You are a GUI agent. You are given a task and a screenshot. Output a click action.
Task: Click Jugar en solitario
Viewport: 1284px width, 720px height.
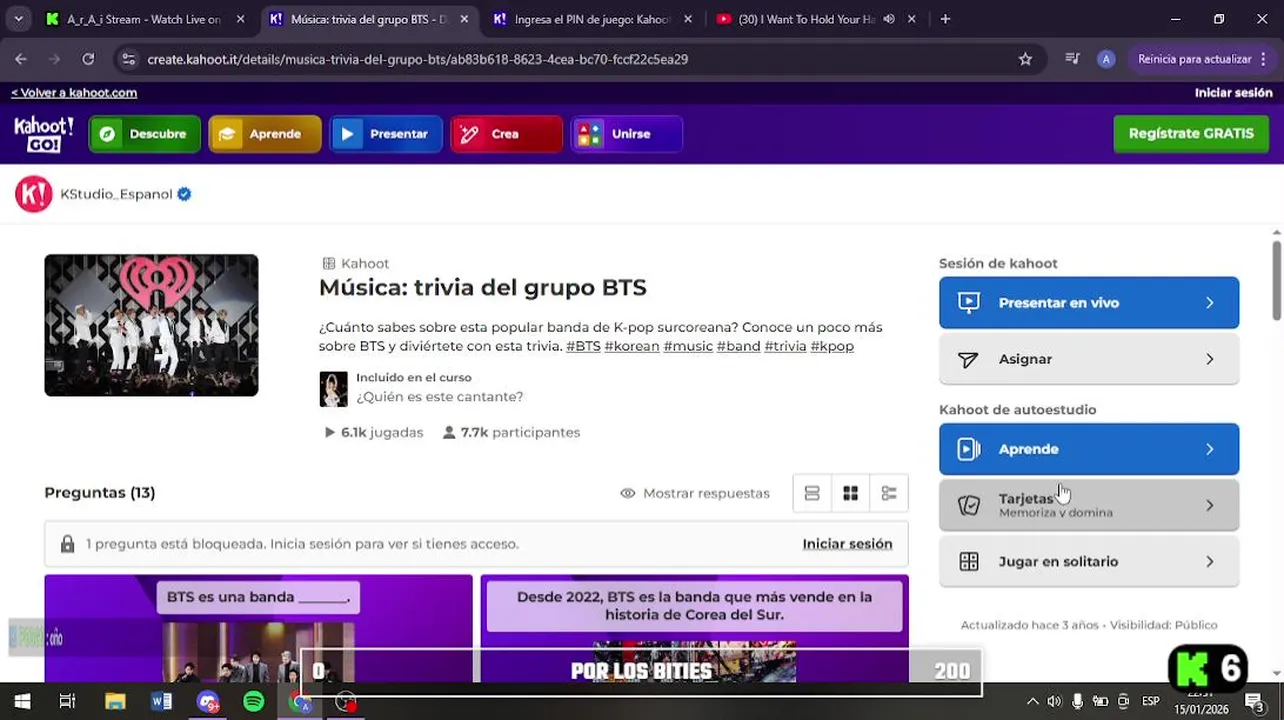click(1089, 561)
